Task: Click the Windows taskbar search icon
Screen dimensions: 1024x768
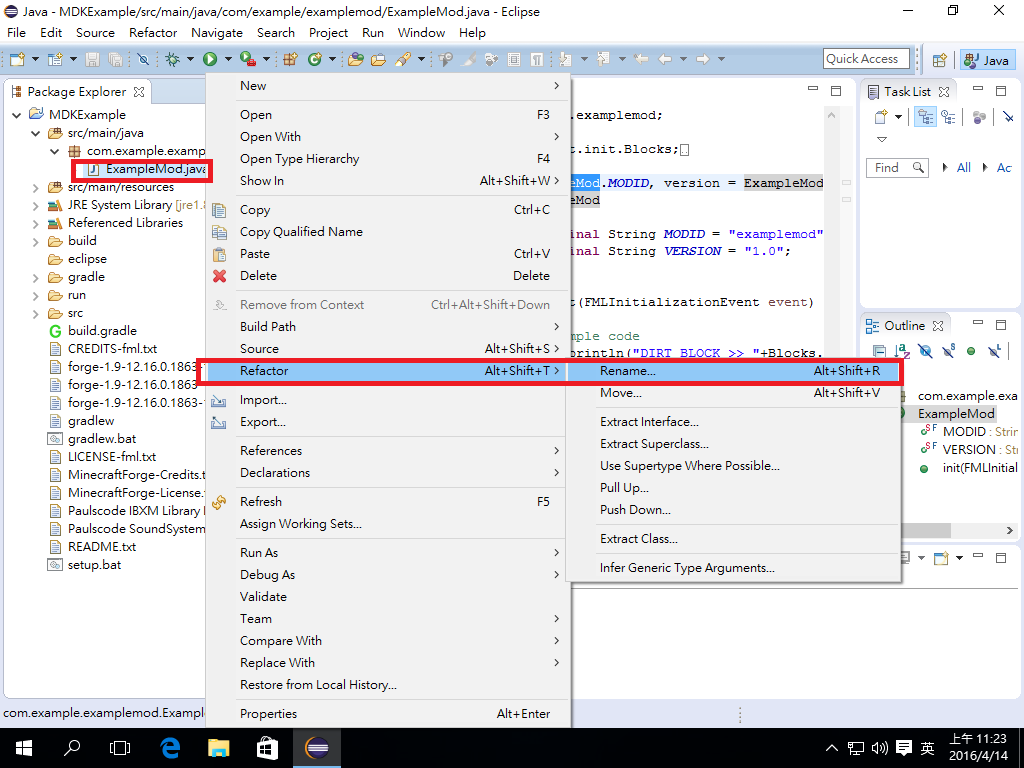Action: click(x=72, y=748)
